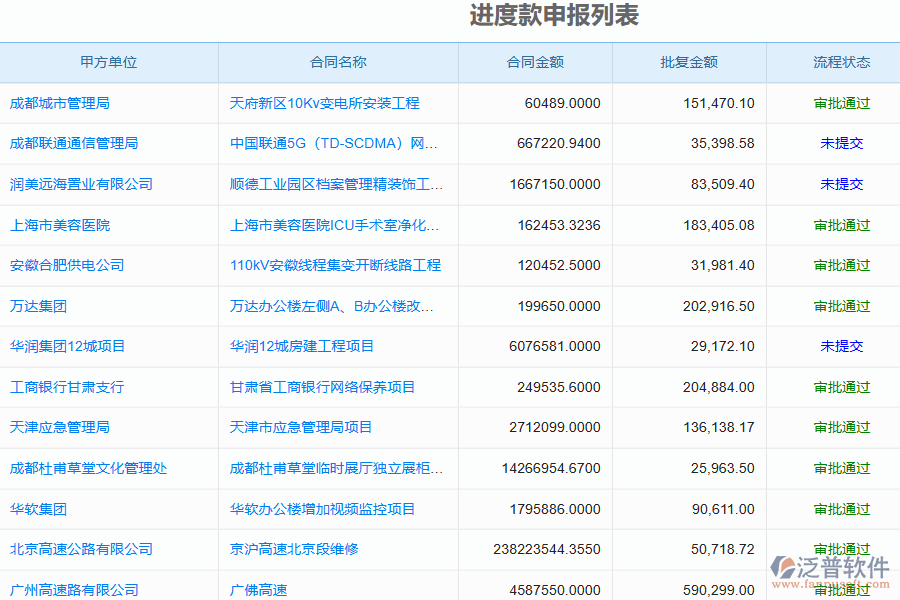Select 上海市美容医院 client entry
Image resolution: width=900 pixels, height=600 pixels.
(x=62, y=224)
